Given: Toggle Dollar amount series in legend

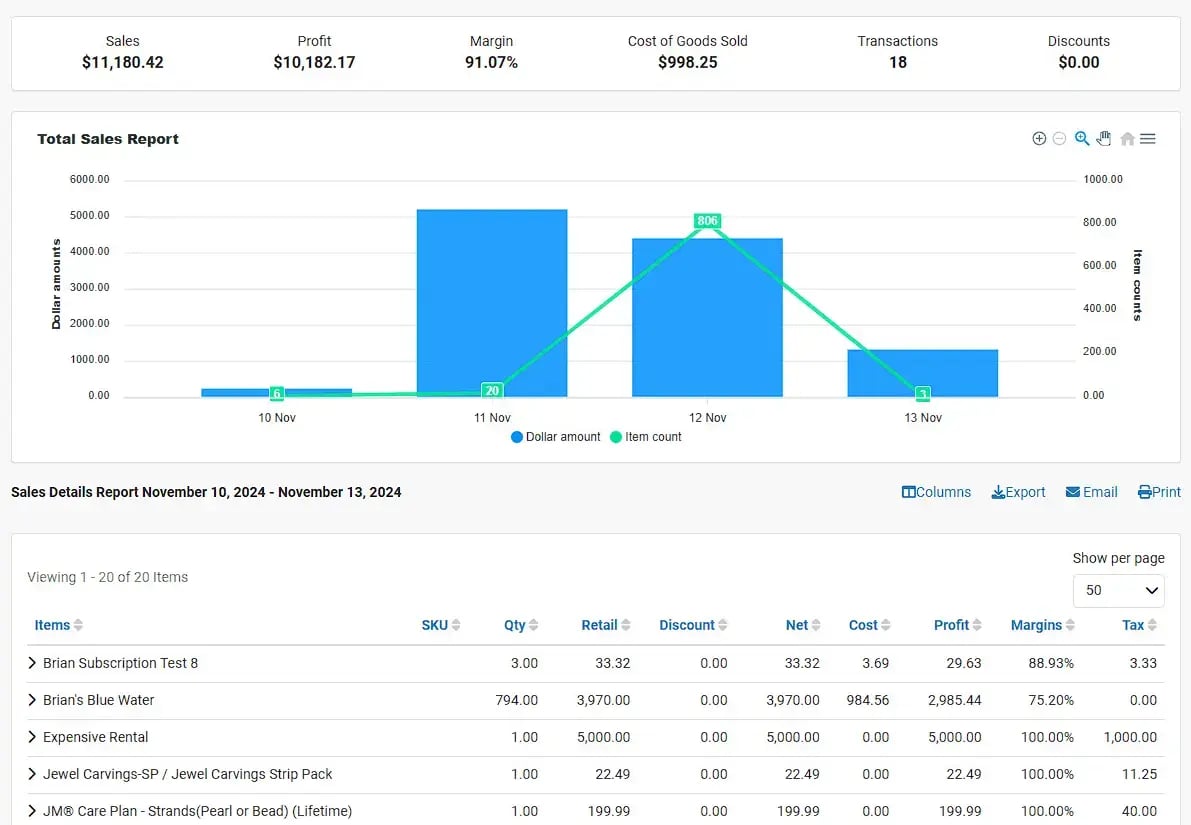Looking at the screenshot, I should click(x=555, y=437).
